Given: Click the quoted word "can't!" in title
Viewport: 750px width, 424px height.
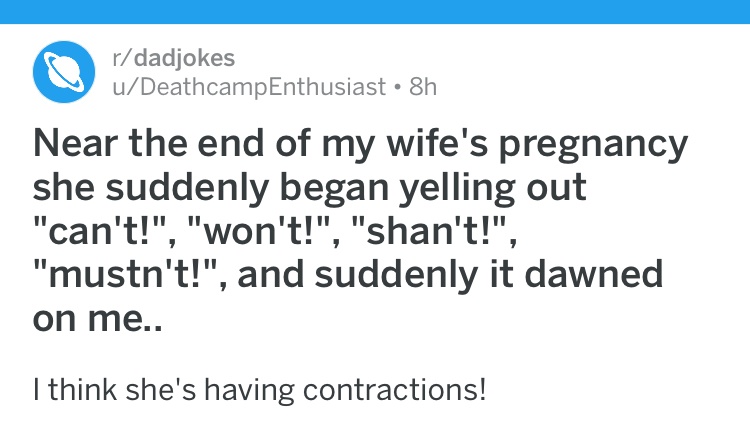Looking at the screenshot, I should point(101,231).
